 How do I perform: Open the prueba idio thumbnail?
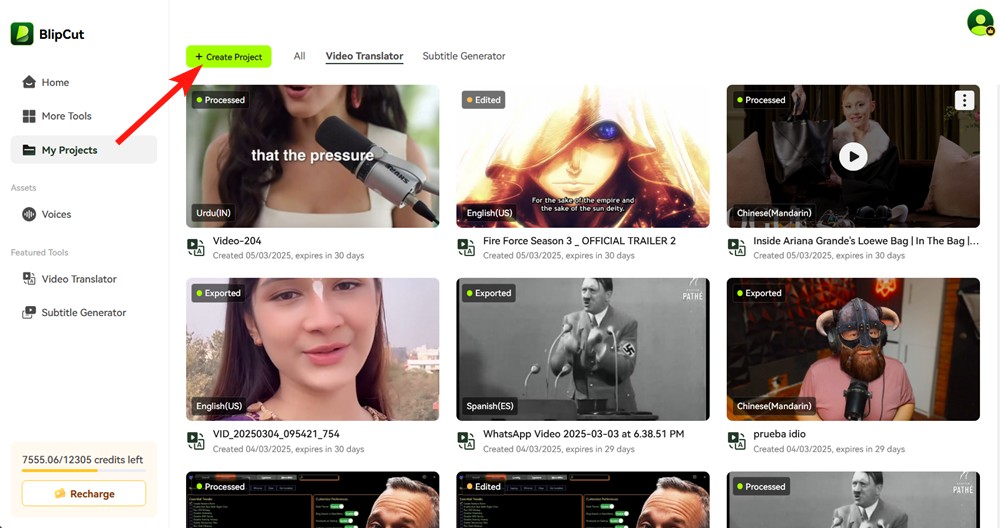[x=853, y=349]
